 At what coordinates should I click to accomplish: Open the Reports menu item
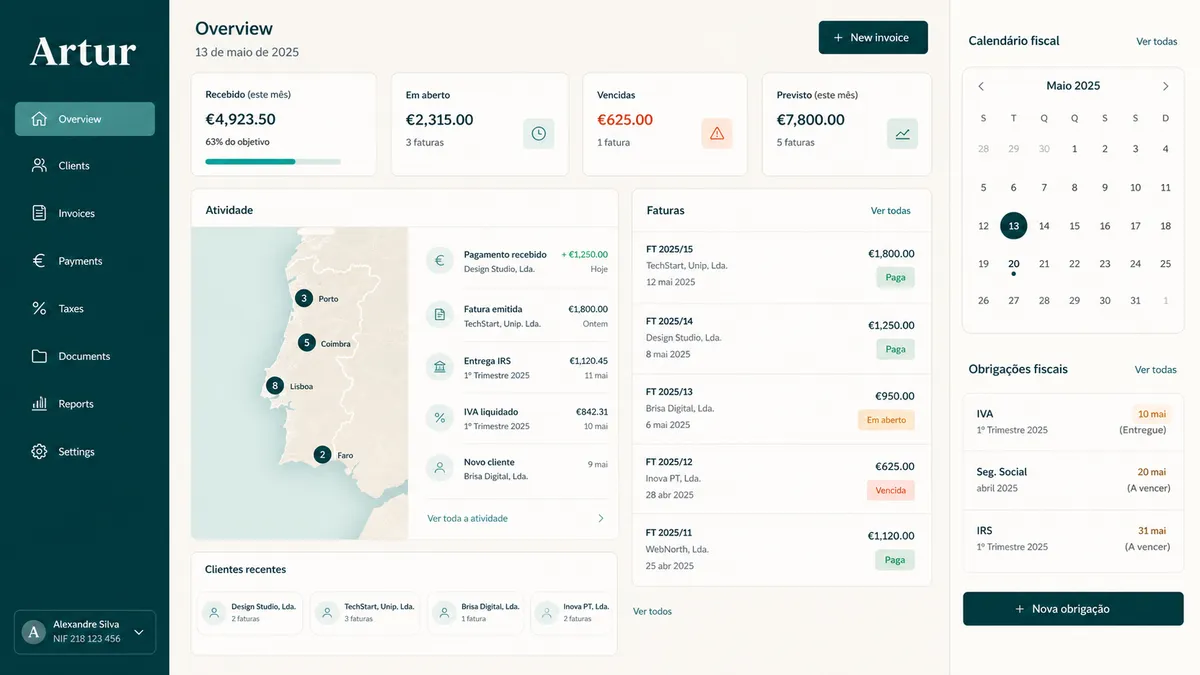[85, 404]
